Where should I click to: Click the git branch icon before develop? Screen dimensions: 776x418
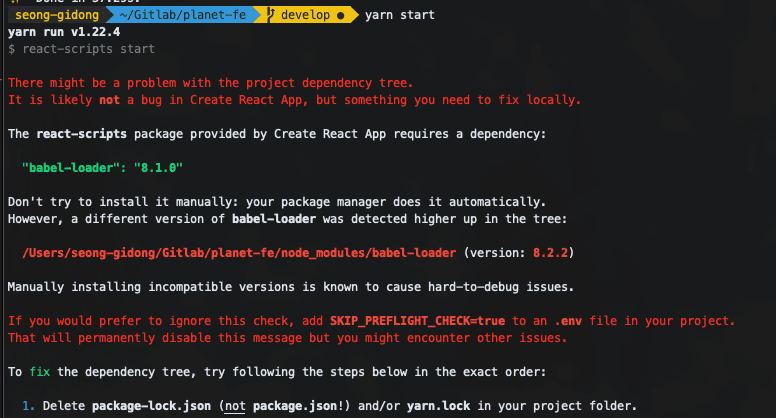click(x=270, y=15)
